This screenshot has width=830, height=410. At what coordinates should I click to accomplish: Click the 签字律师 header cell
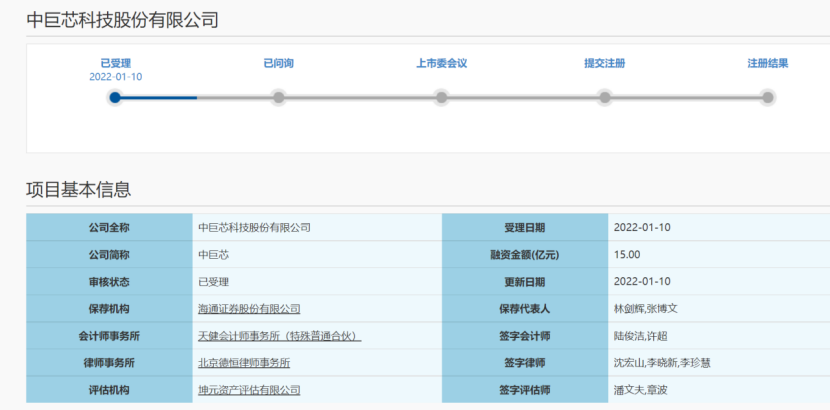point(525,363)
